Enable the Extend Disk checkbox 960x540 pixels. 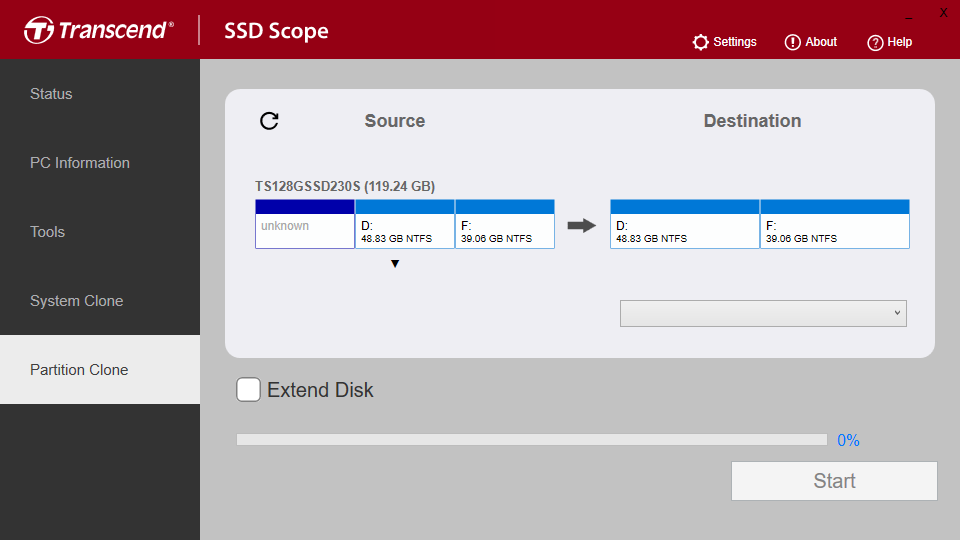coord(249,390)
